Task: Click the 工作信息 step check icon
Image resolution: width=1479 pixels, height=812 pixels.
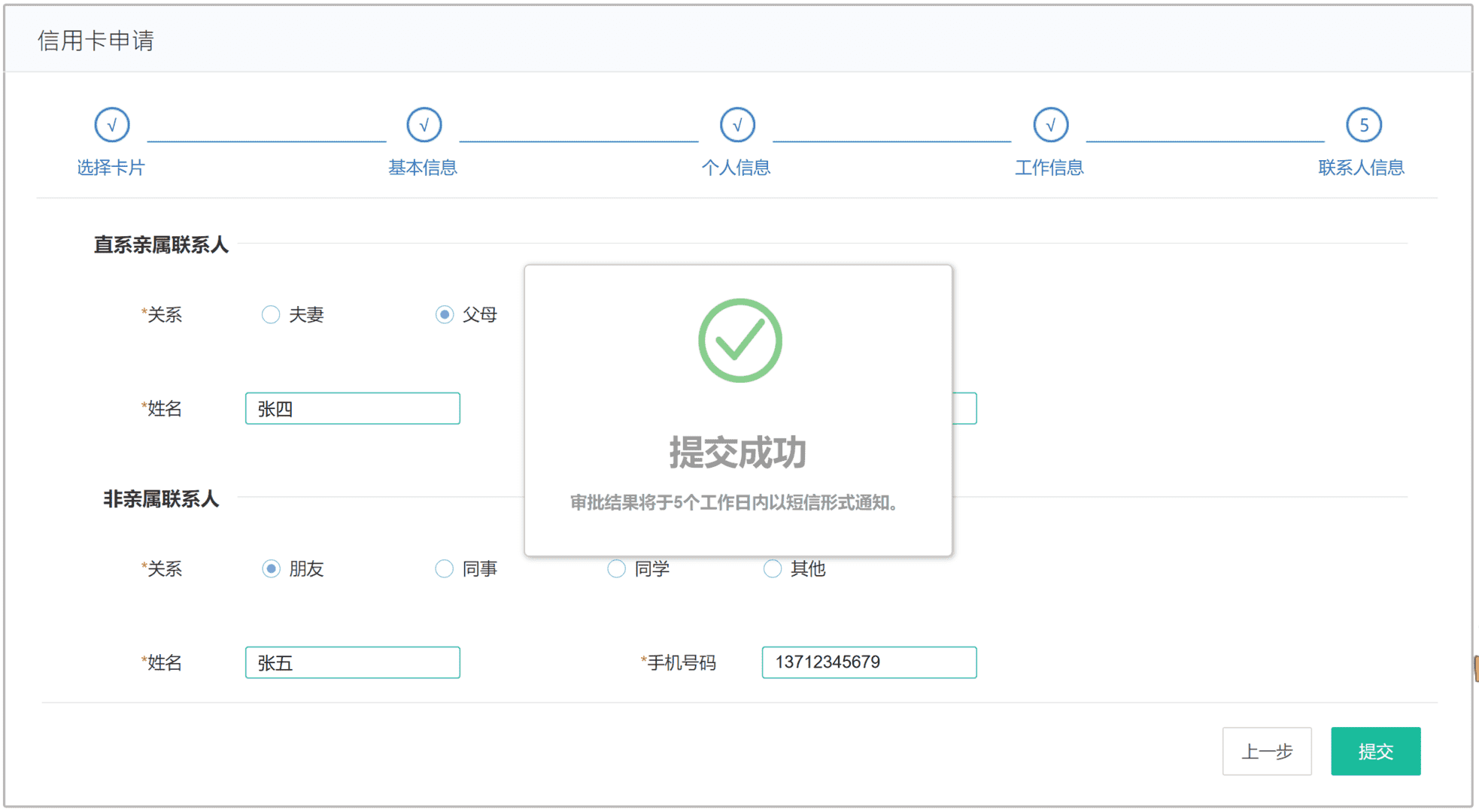Action: (x=1051, y=125)
